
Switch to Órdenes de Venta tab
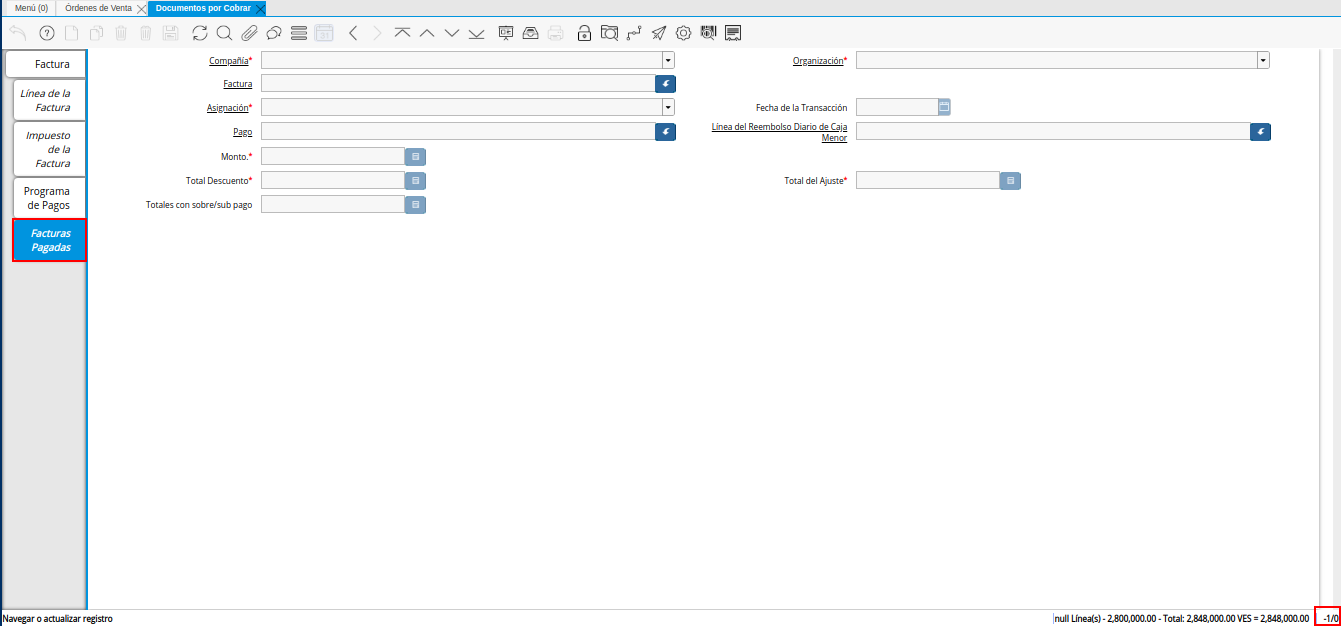pos(98,8)
